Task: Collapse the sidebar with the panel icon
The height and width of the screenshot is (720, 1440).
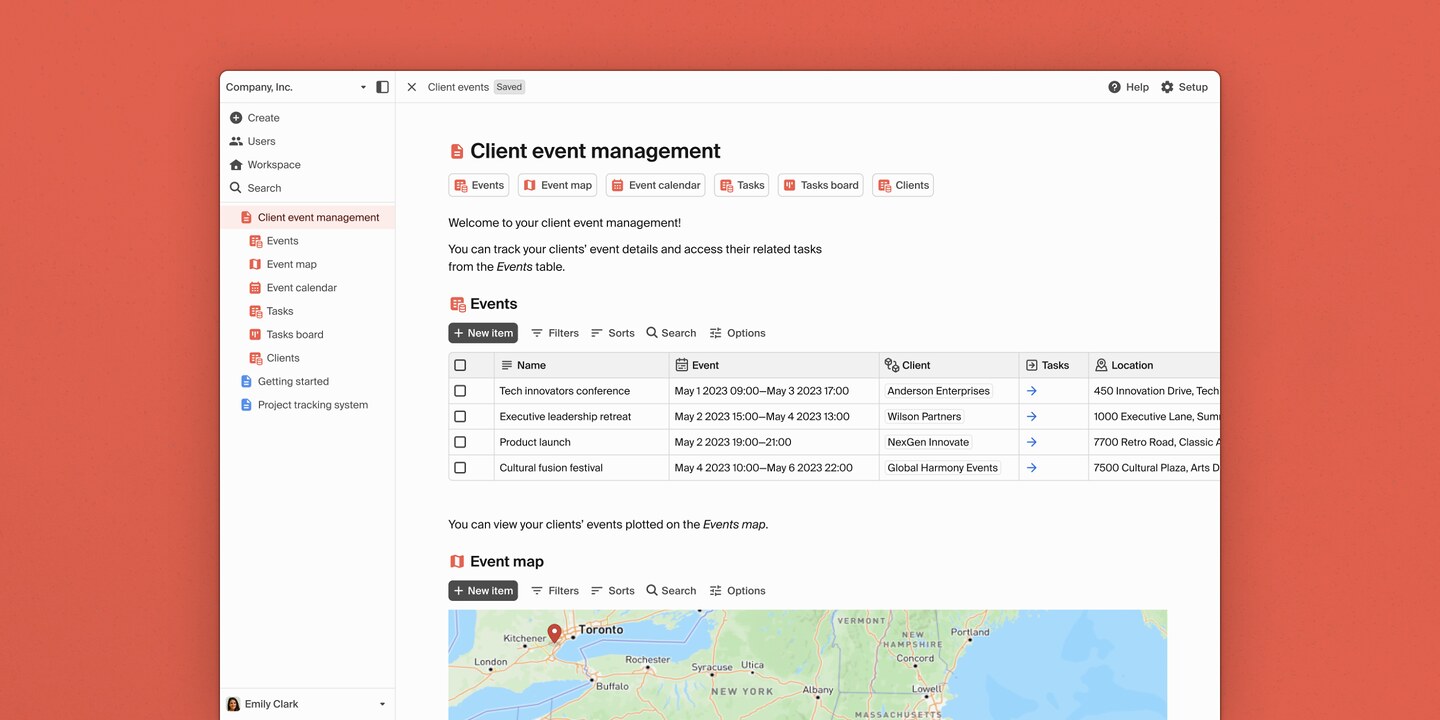Action: click(382, 87)
